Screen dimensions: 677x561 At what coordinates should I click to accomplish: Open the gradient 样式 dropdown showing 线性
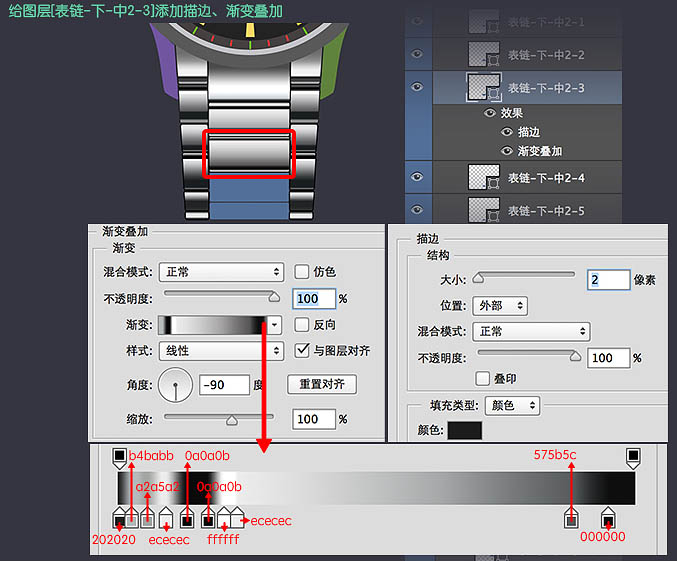pos(221,351)
